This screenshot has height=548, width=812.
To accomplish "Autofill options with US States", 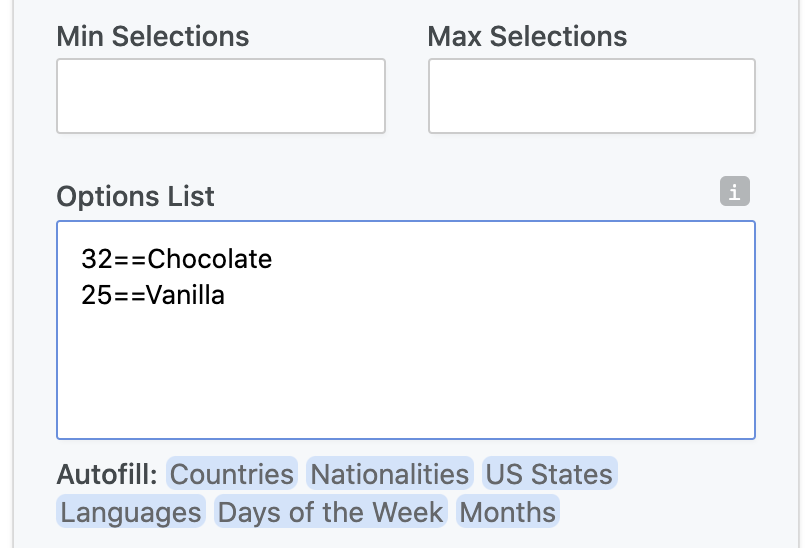I will (549, 473).
